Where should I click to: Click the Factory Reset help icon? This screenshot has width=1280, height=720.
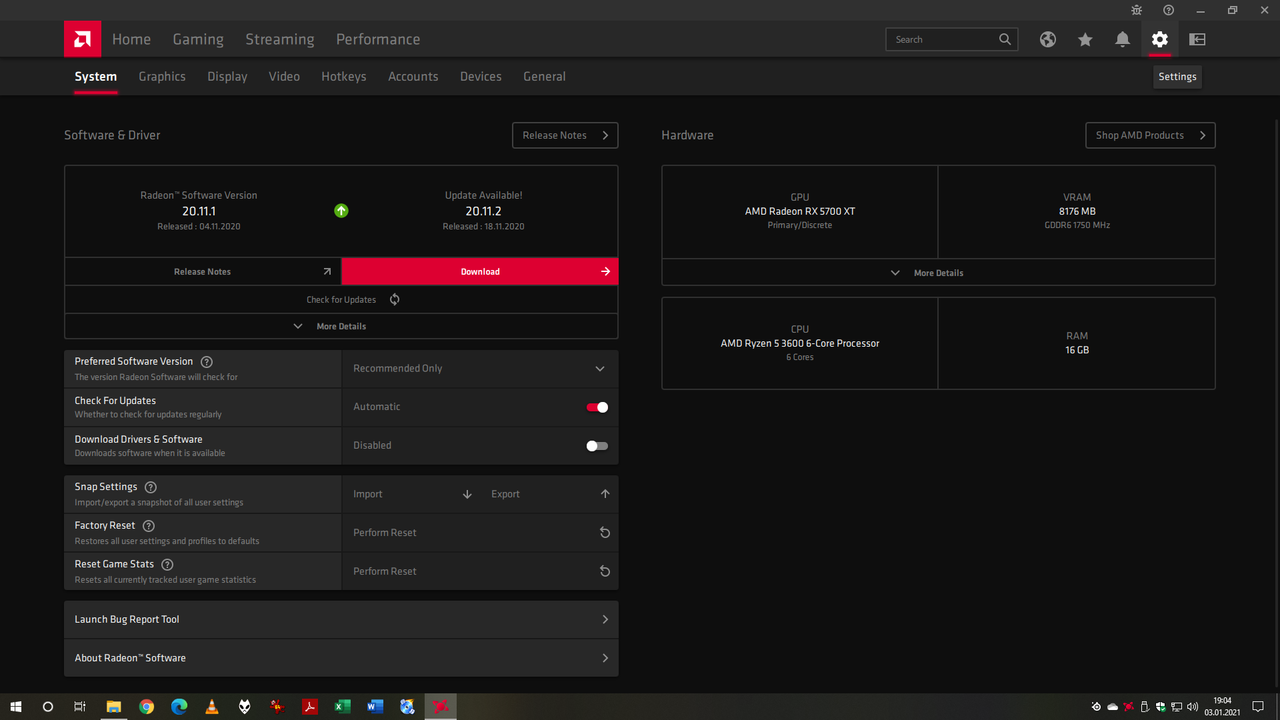click(x=148, y=525)
